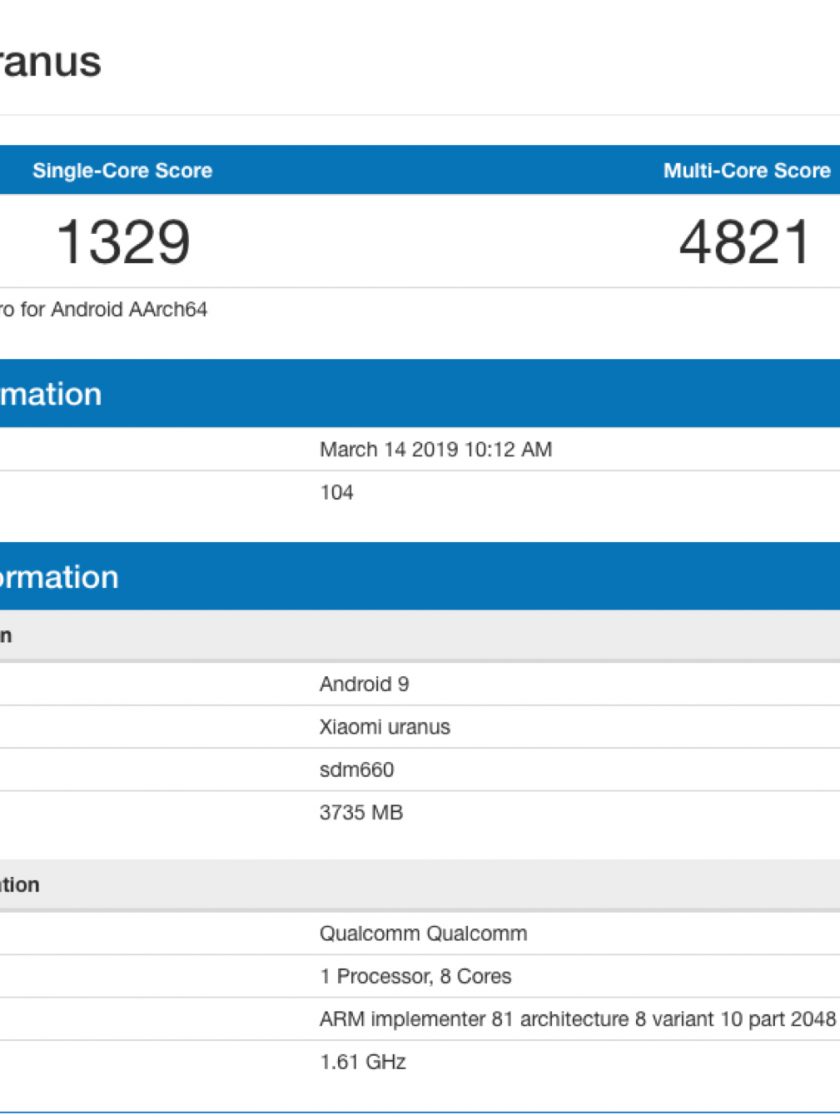This screenshot has width=840, height=1120.
Task: Select the single-core score value 1329
Action: [123, 243]
